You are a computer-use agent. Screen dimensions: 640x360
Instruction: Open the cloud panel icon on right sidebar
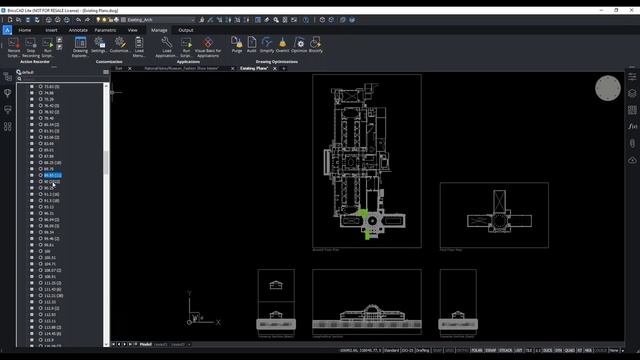632,160
